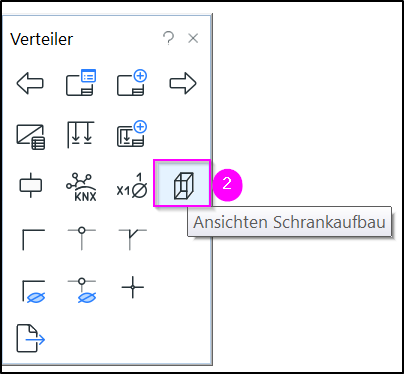
Task: Select corner line with blue cable symbol
Action: (33, 292)
